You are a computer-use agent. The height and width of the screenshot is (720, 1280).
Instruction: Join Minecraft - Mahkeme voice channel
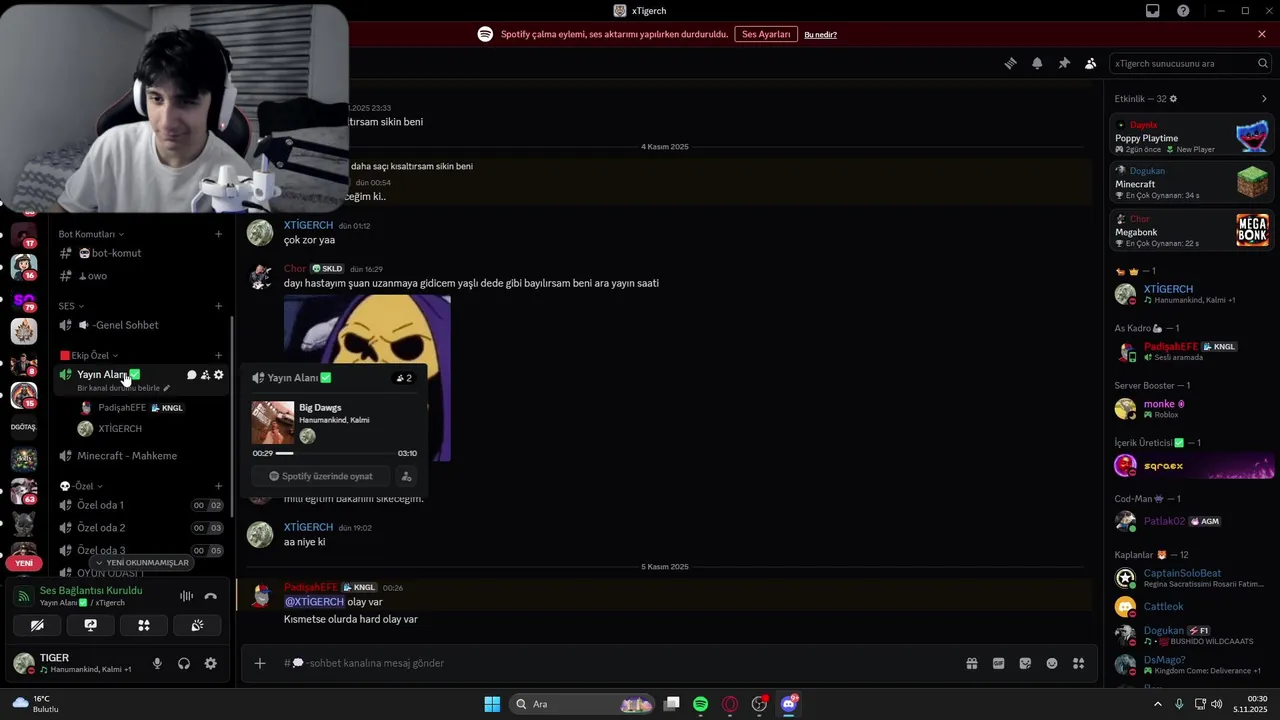tap(141, 456)
